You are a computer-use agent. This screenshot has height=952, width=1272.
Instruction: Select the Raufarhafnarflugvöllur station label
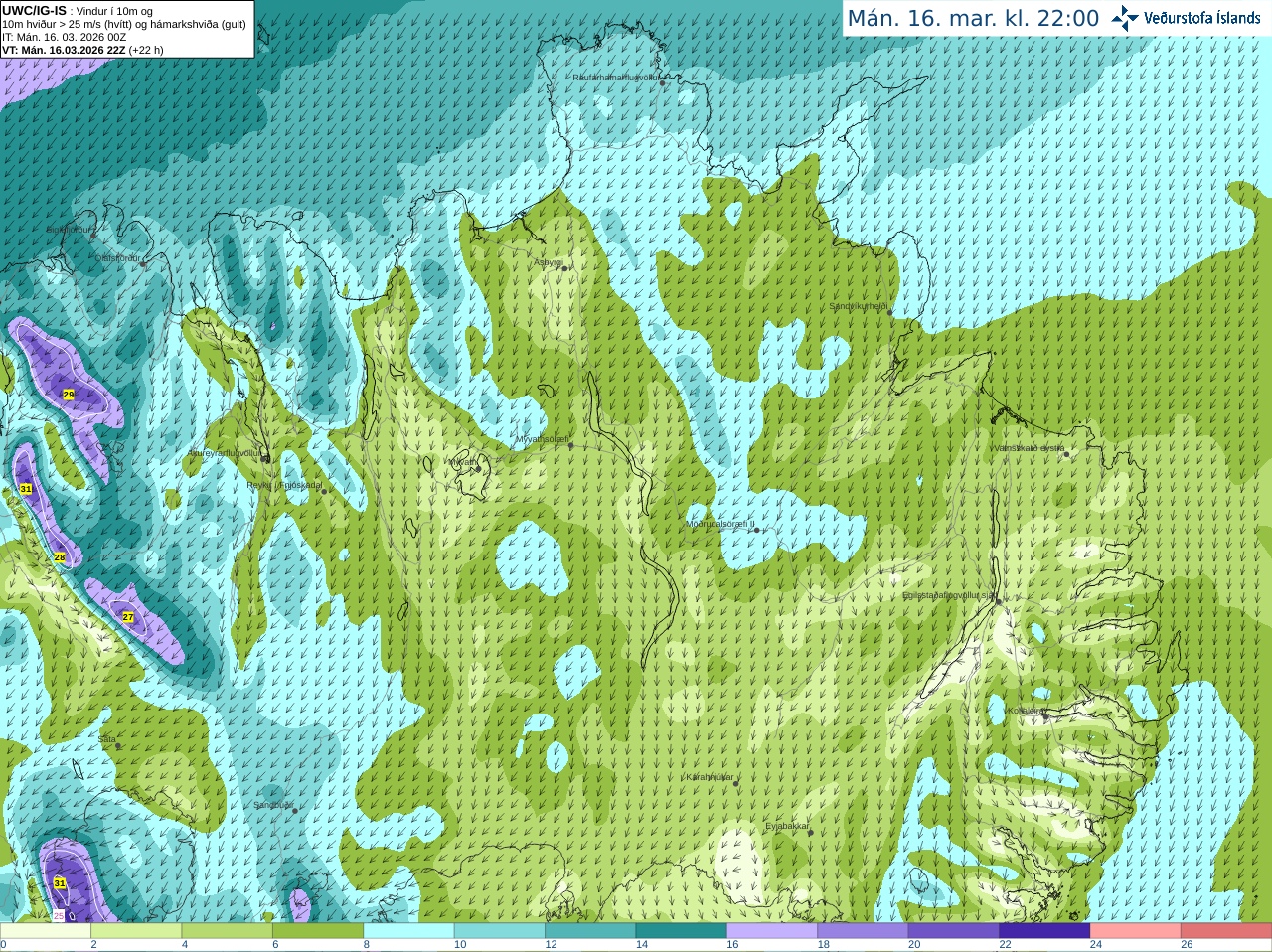point(616,78)
